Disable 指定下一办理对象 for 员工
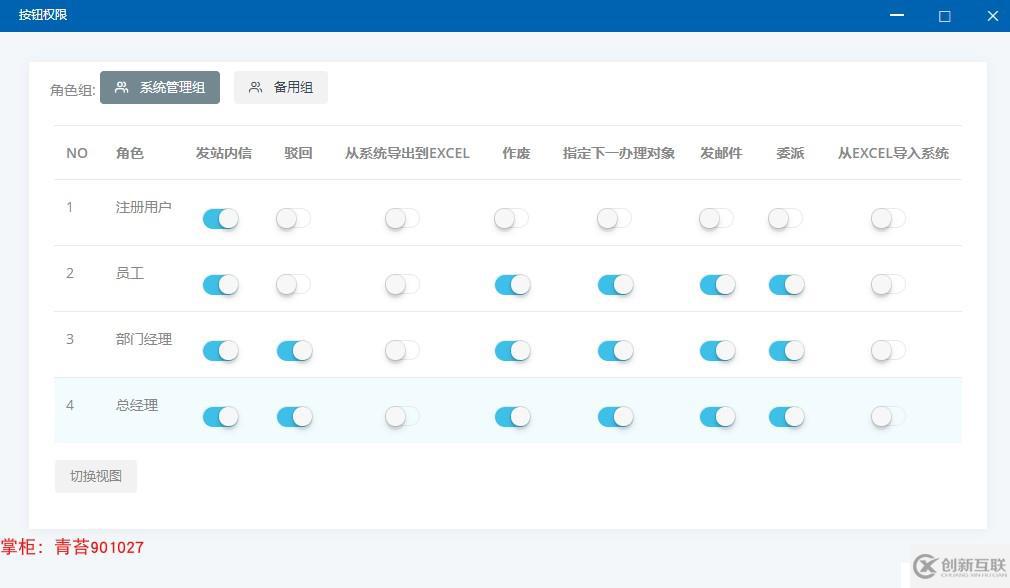 click(x=615, y=284)
